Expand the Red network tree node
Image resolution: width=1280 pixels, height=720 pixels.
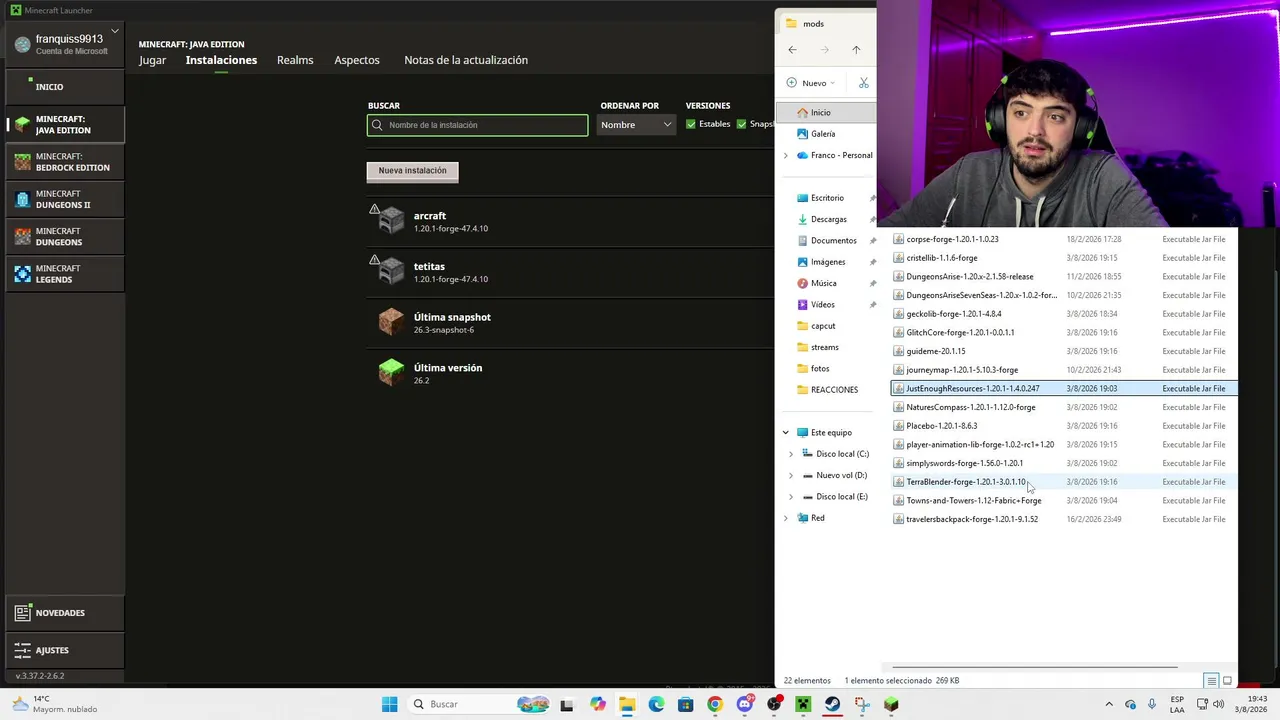coord(785,518)
